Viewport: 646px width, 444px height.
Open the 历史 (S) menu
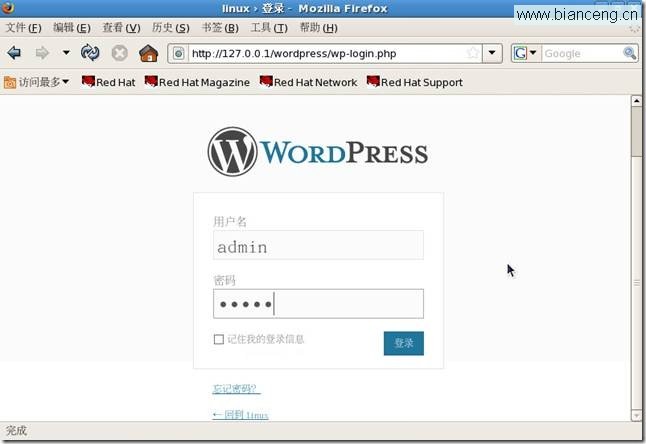(171, 28)
